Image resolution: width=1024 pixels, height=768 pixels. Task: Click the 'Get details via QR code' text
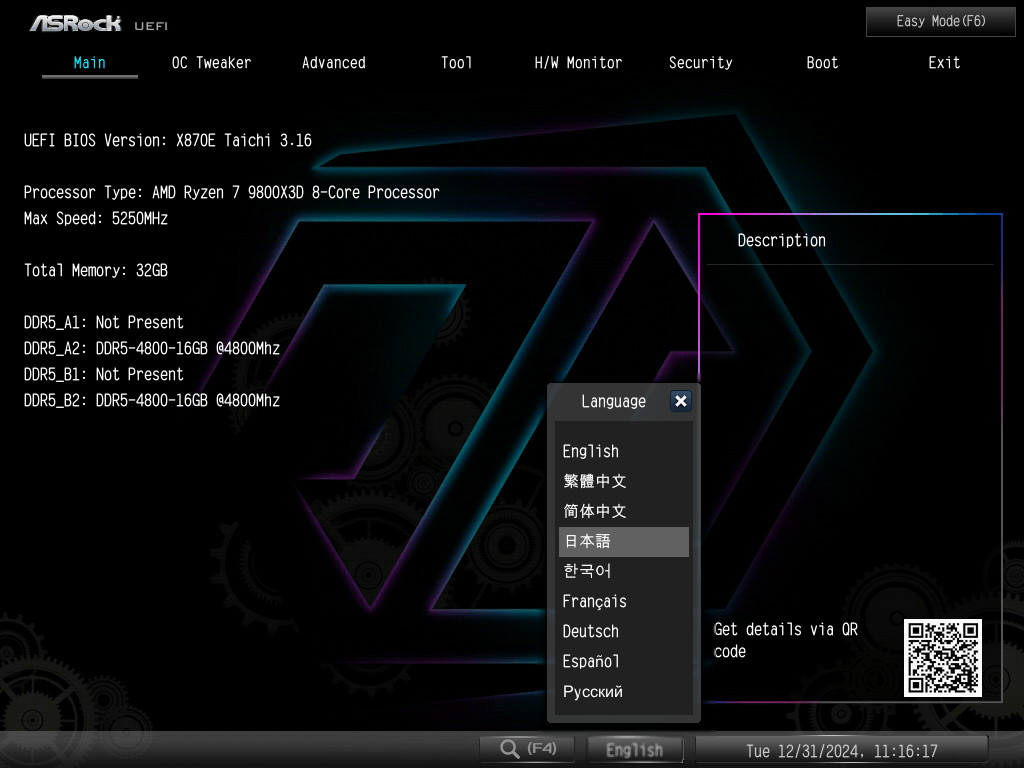click(786, 640)
